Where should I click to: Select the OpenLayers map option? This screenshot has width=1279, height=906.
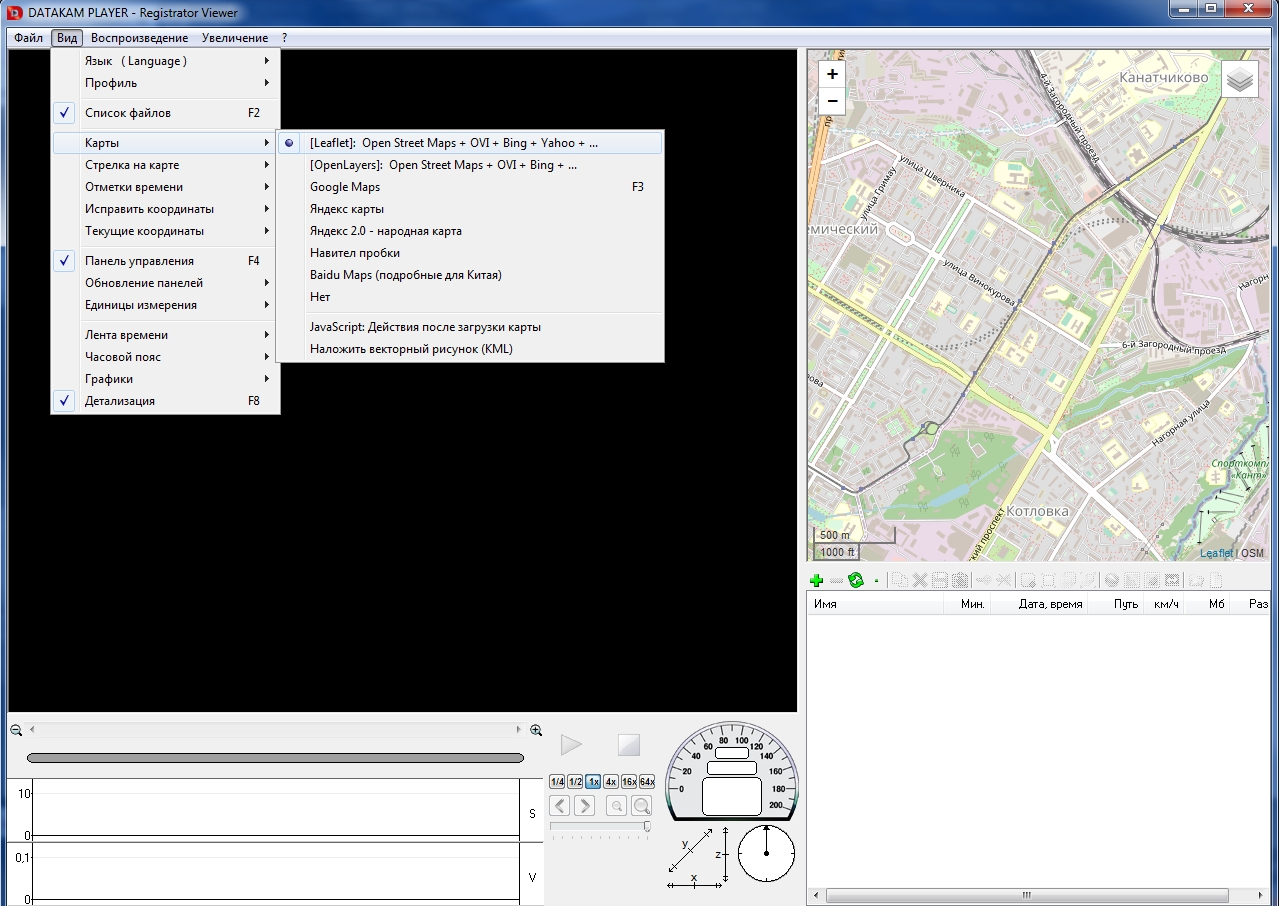tap(443, 165)
